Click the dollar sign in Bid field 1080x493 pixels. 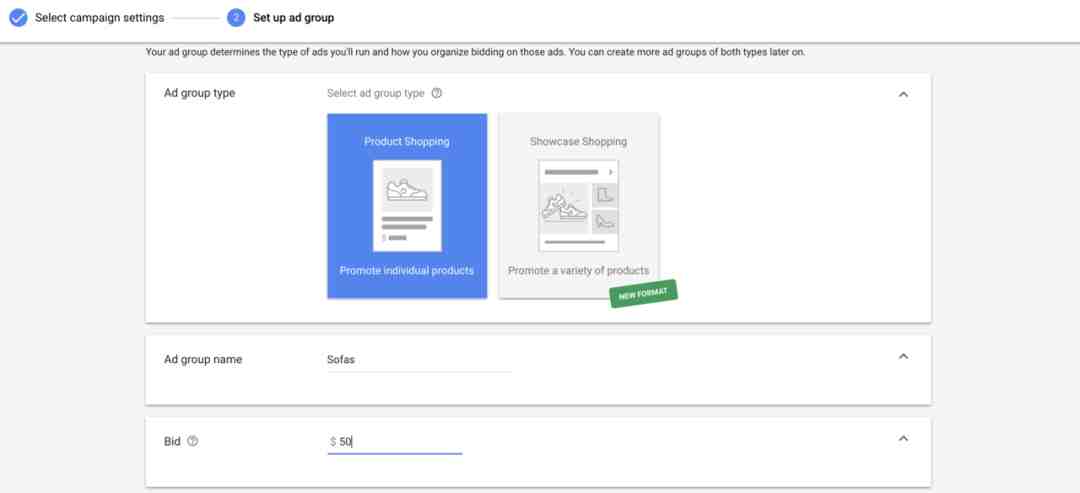(x=333, y=442)
